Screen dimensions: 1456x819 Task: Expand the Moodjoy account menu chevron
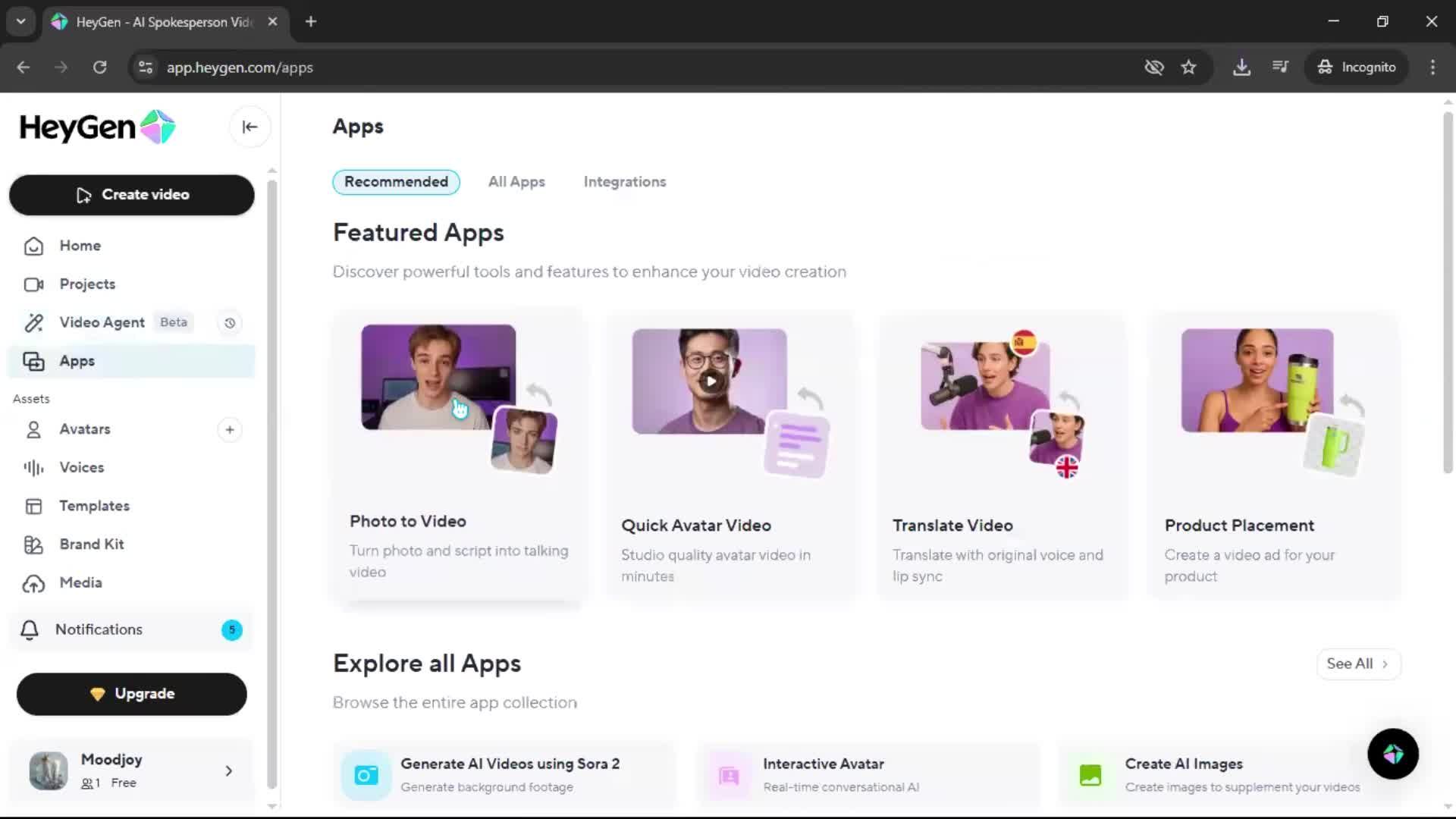pos(228,771)
